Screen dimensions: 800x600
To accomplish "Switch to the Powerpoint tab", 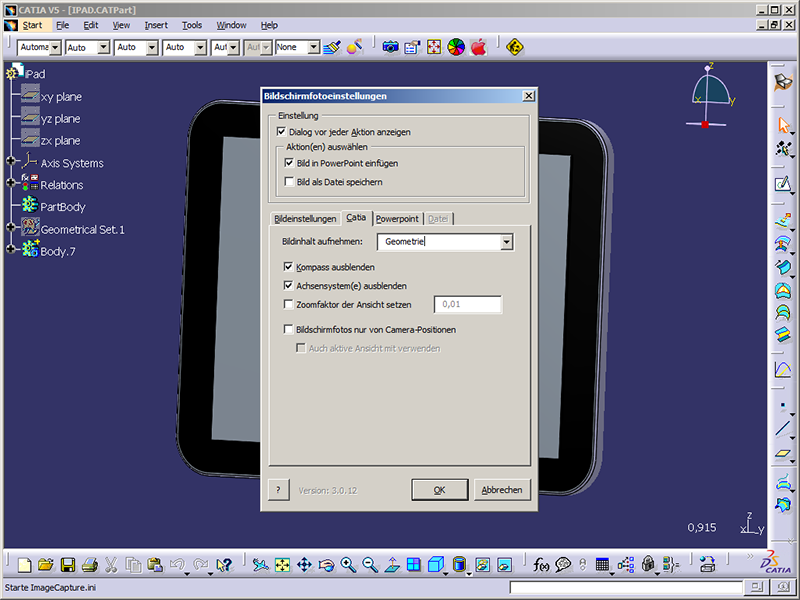I will 397,219.
